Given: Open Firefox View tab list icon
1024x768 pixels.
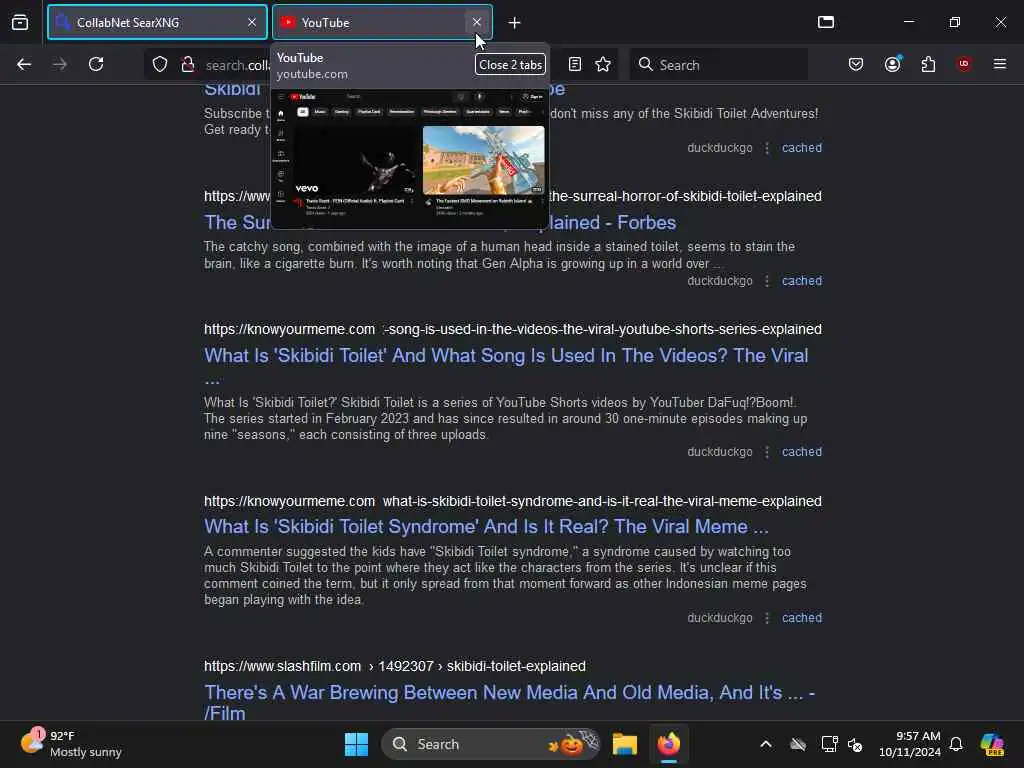Looking at the screenshot, I should (20, 23).
